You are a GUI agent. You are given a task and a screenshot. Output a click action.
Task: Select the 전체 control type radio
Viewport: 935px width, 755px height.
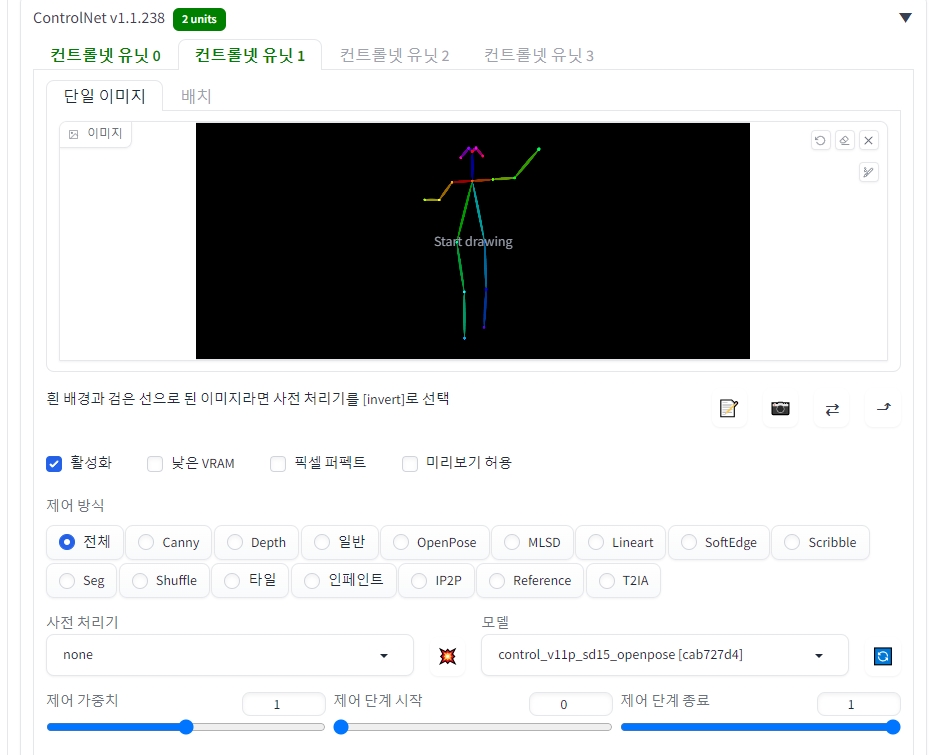coord(85,542)
